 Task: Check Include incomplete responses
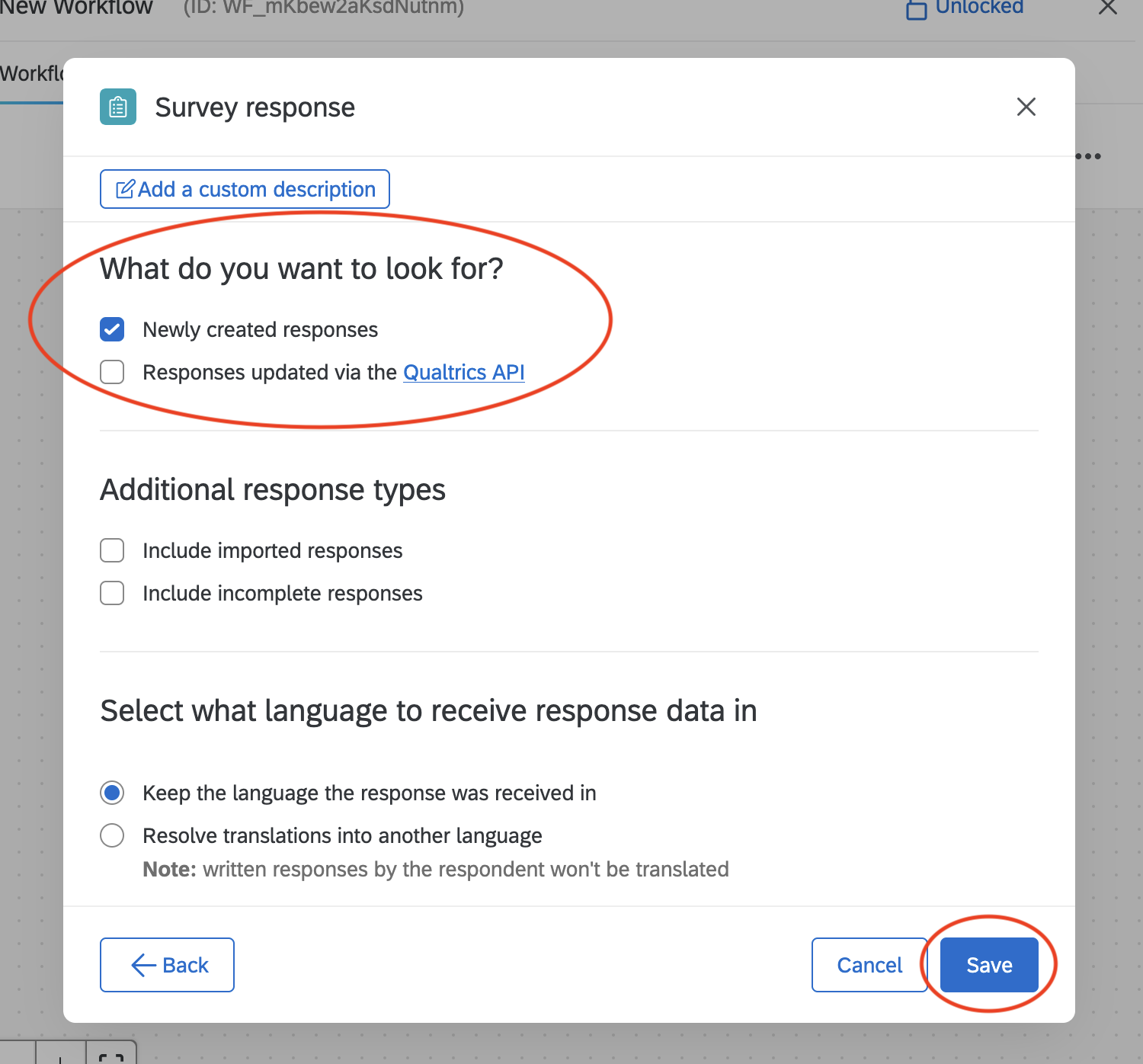(112, 592)
